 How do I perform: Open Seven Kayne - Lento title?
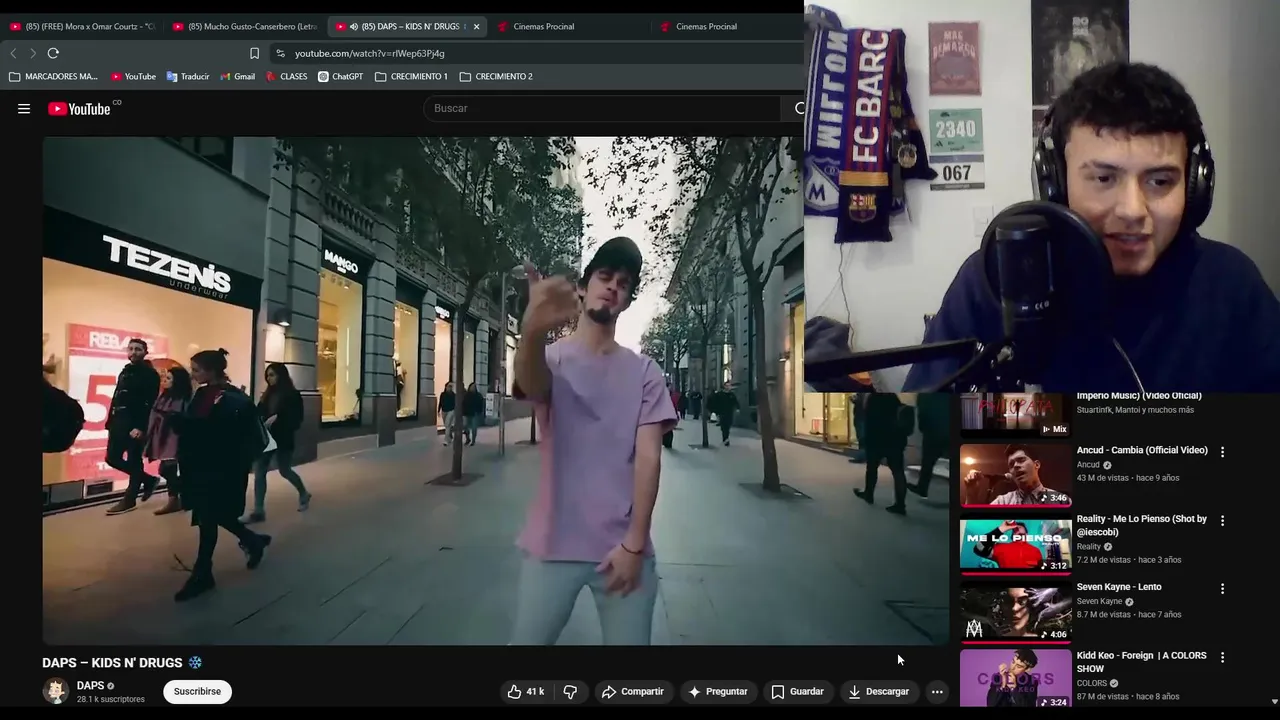pos(1119,587)
